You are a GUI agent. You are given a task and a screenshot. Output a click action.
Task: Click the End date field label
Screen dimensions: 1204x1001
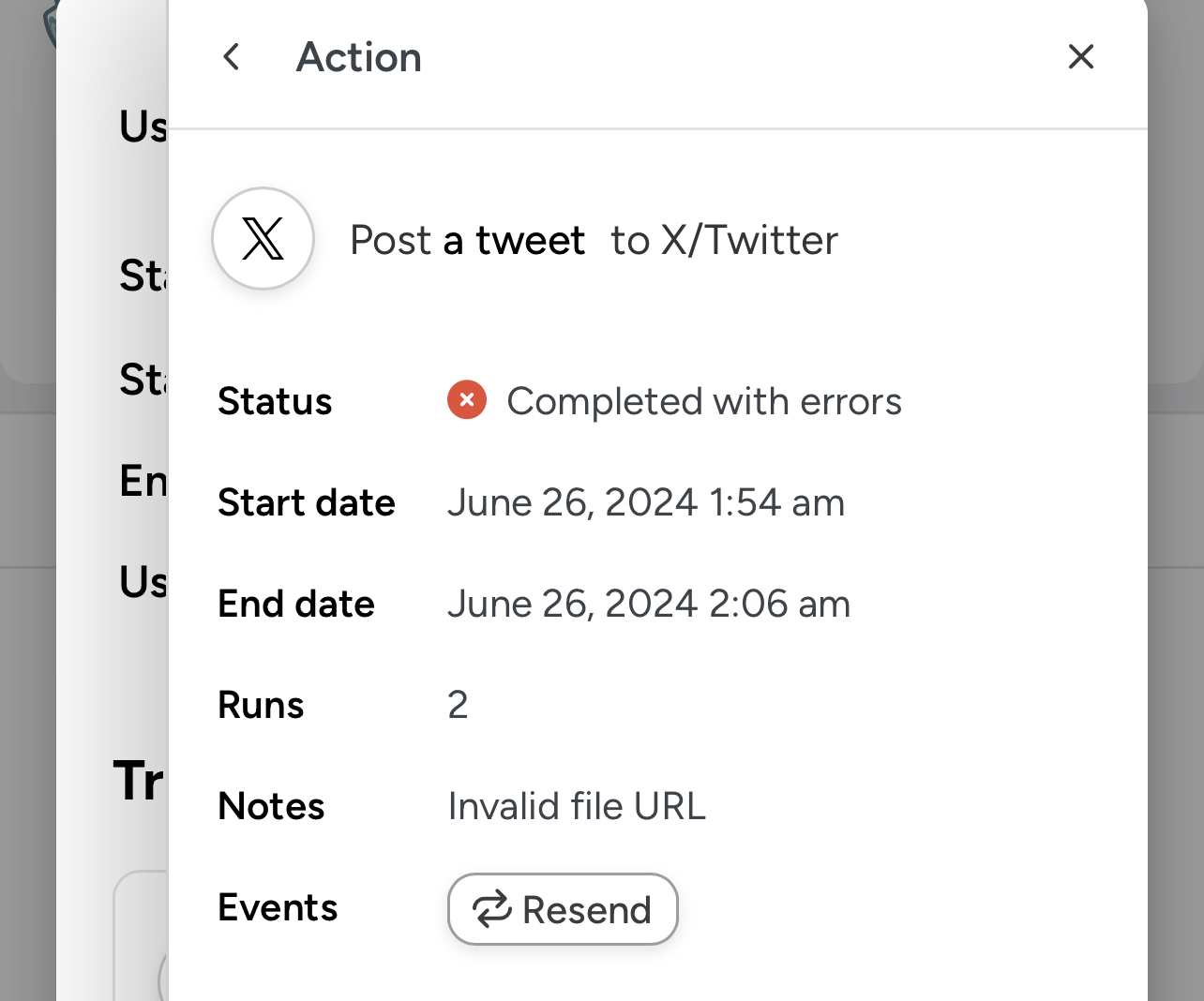point(296,604)
